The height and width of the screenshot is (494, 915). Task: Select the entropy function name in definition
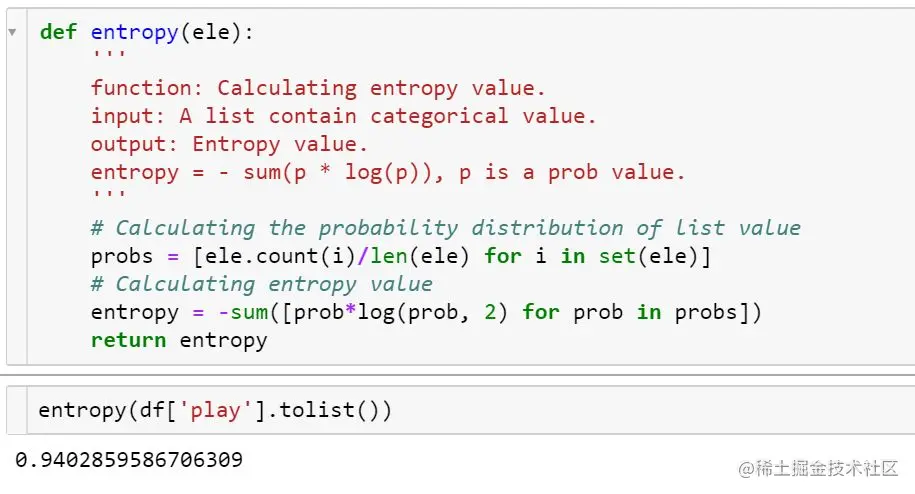(134, 33)
